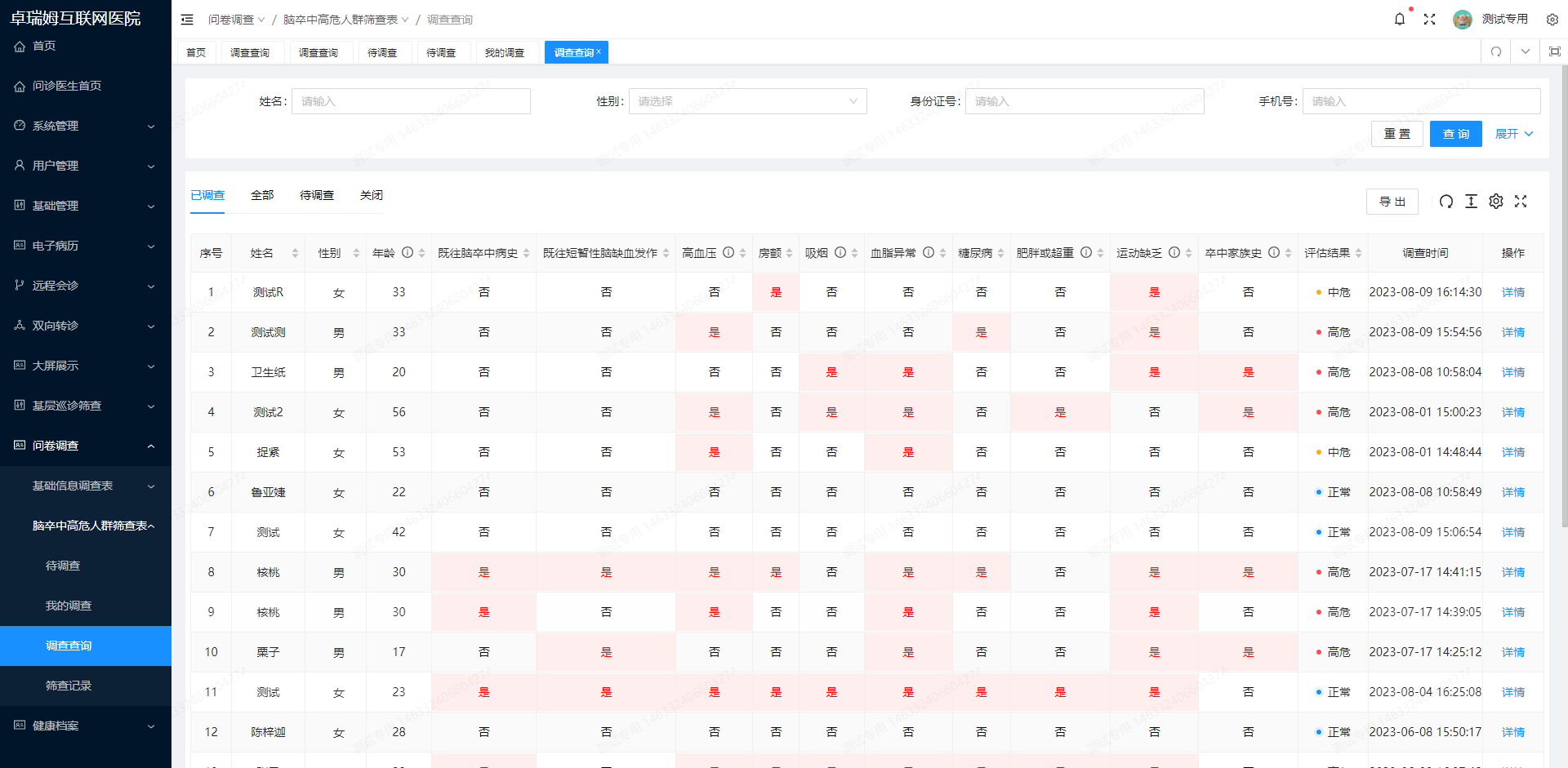Show the 年龄 column info tooltip icon
This screenshot has height=768, width=1568.
(407, 253)
